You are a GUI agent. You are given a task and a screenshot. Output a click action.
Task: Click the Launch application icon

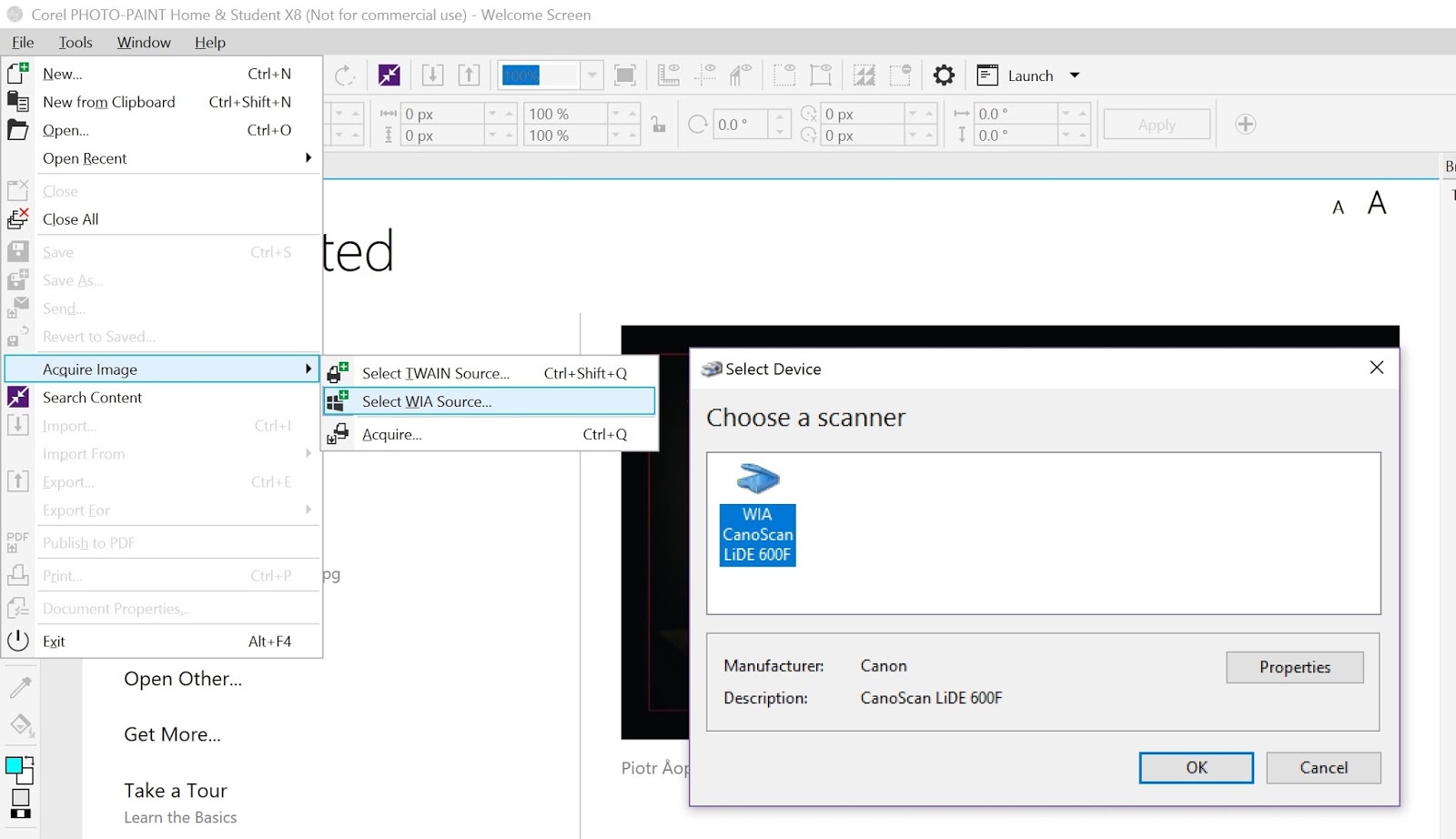(987, 75)
